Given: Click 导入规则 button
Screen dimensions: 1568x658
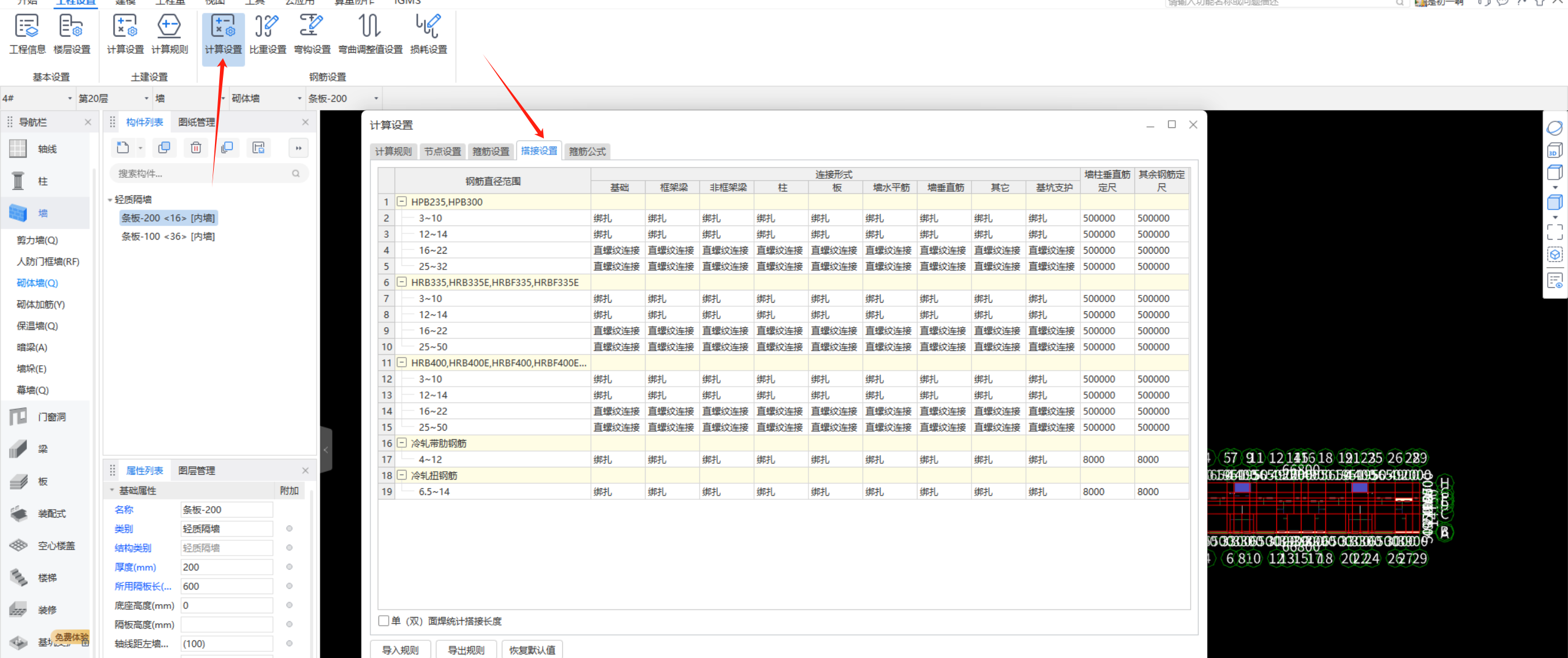Looking at the screenshot, I should [401, 649].
